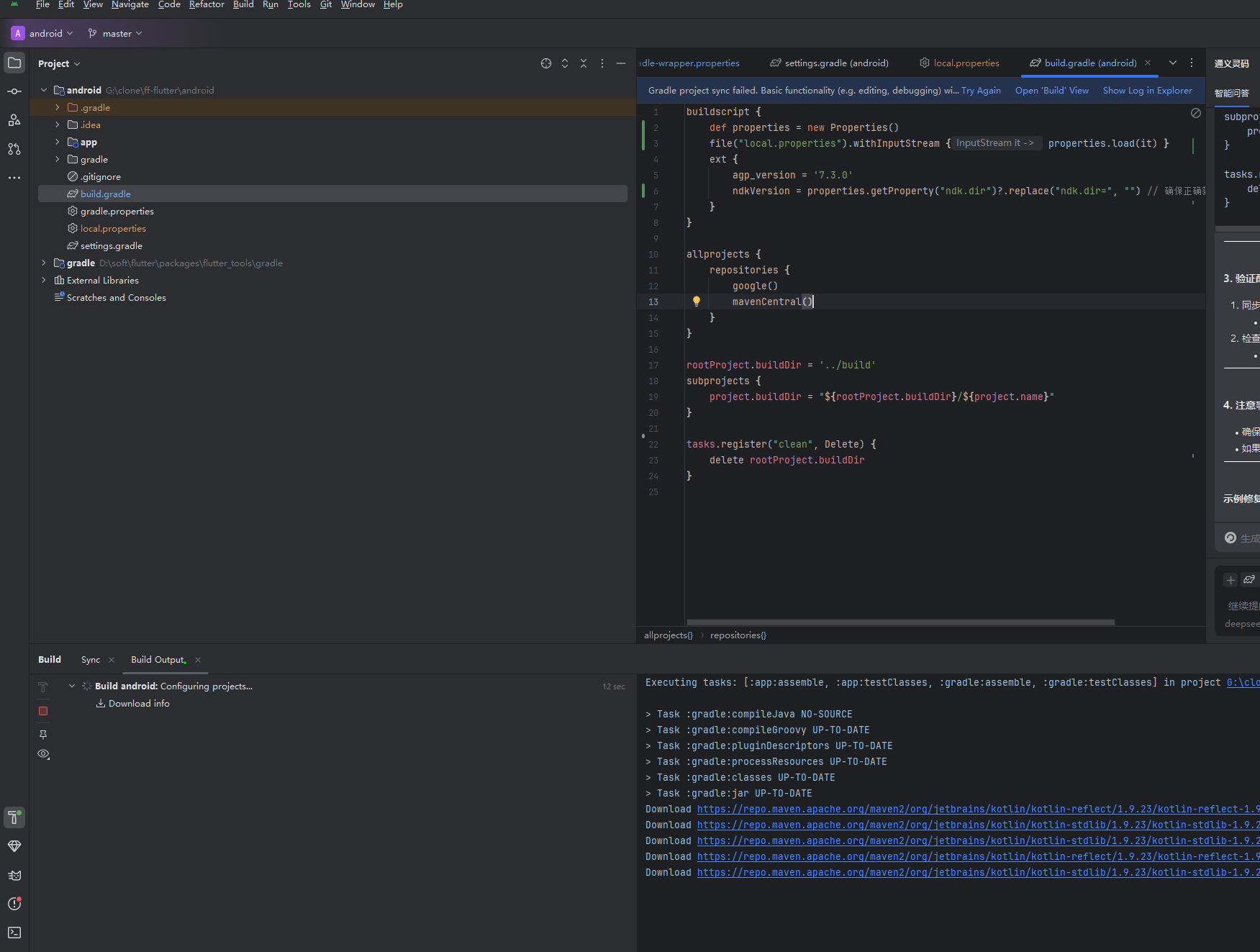Open the android project dropdown
The image size is (1260, 952).
42,33
